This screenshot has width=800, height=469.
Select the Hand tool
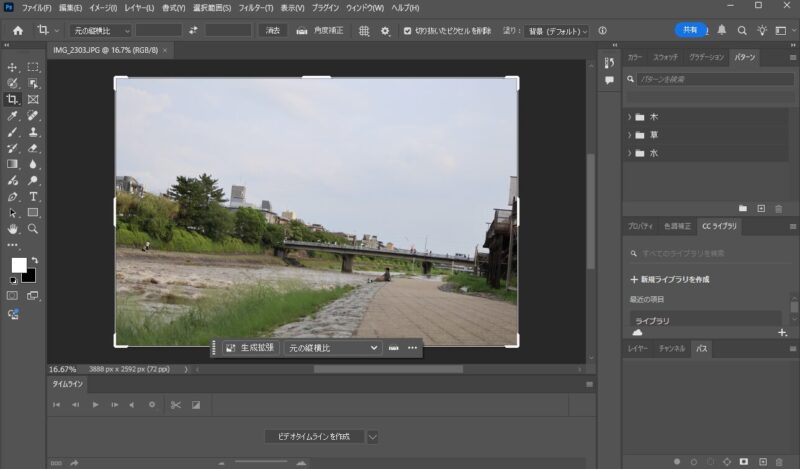click(12, 229)
